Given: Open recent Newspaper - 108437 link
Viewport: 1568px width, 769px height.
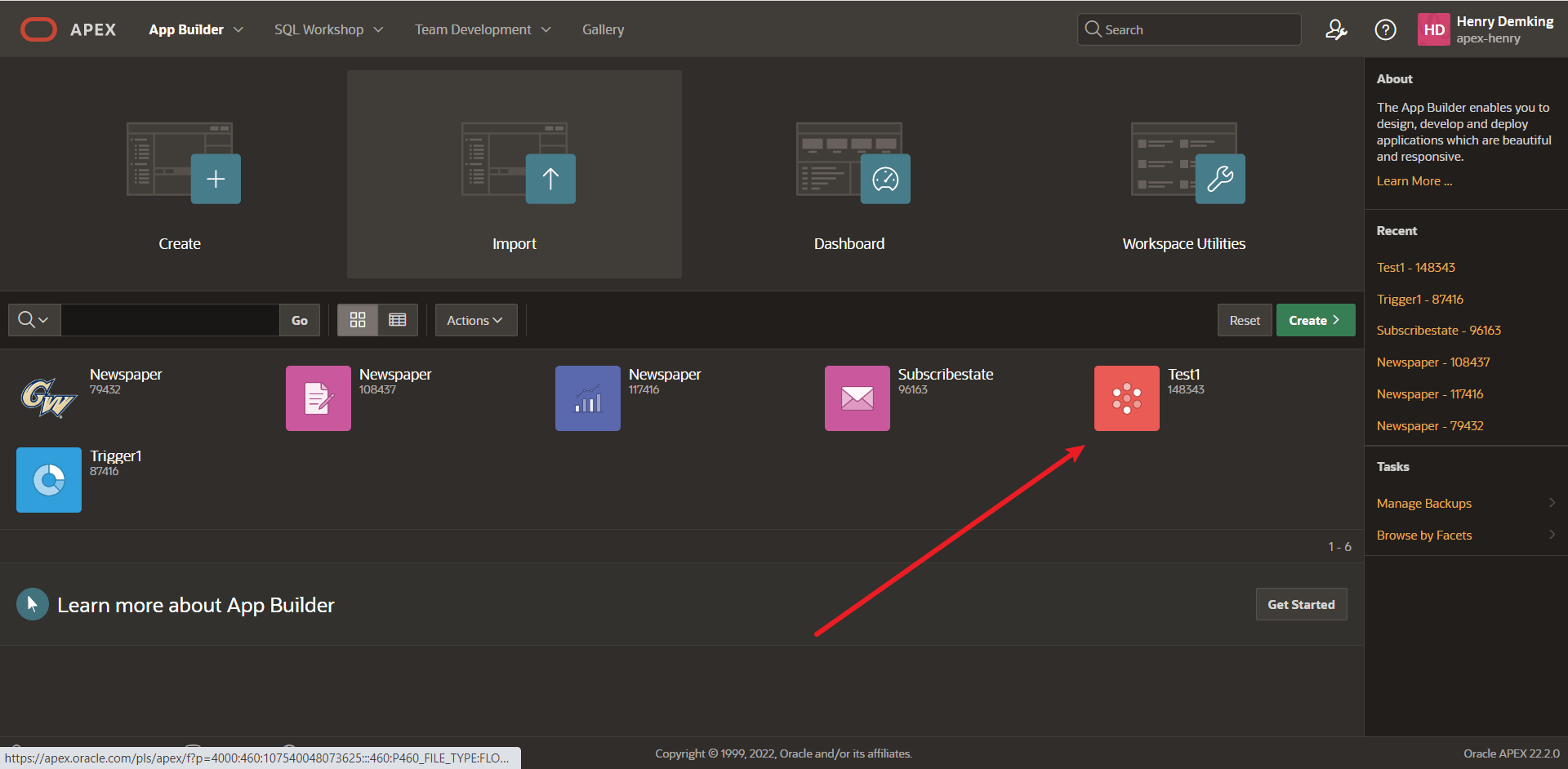Looking at the screenshot, I should point(1432,362).
